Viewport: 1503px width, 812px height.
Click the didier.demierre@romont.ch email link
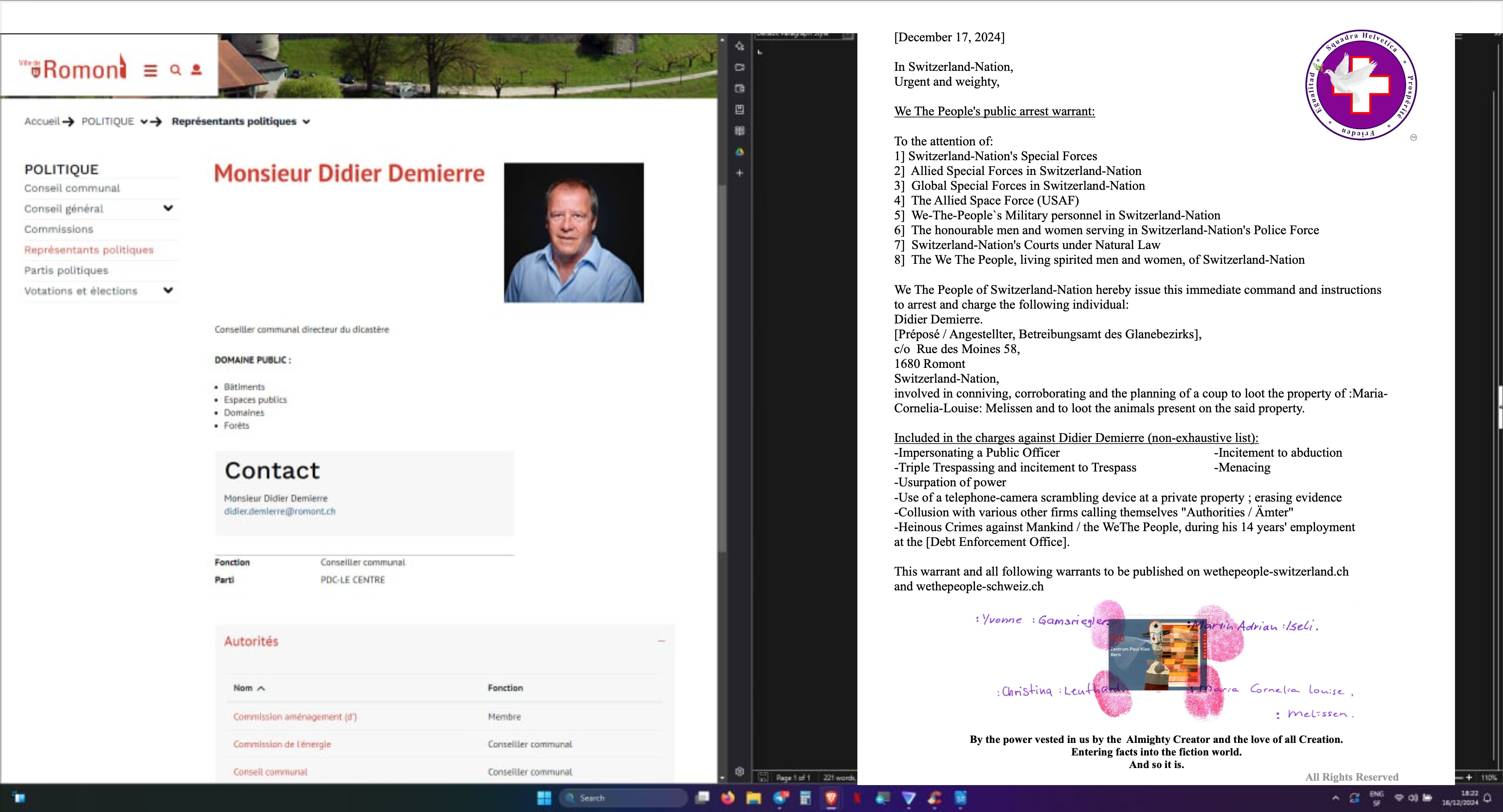point(280,511)
